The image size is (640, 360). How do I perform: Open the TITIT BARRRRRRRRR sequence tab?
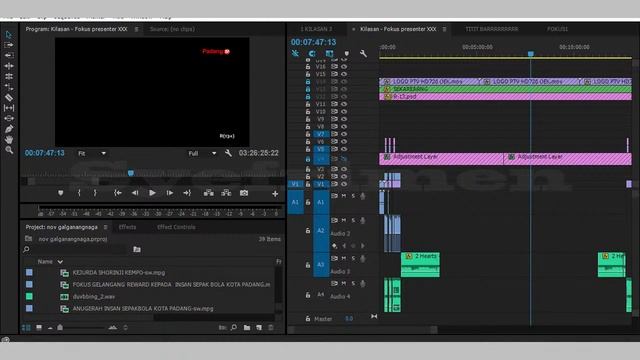click(492, 29)
